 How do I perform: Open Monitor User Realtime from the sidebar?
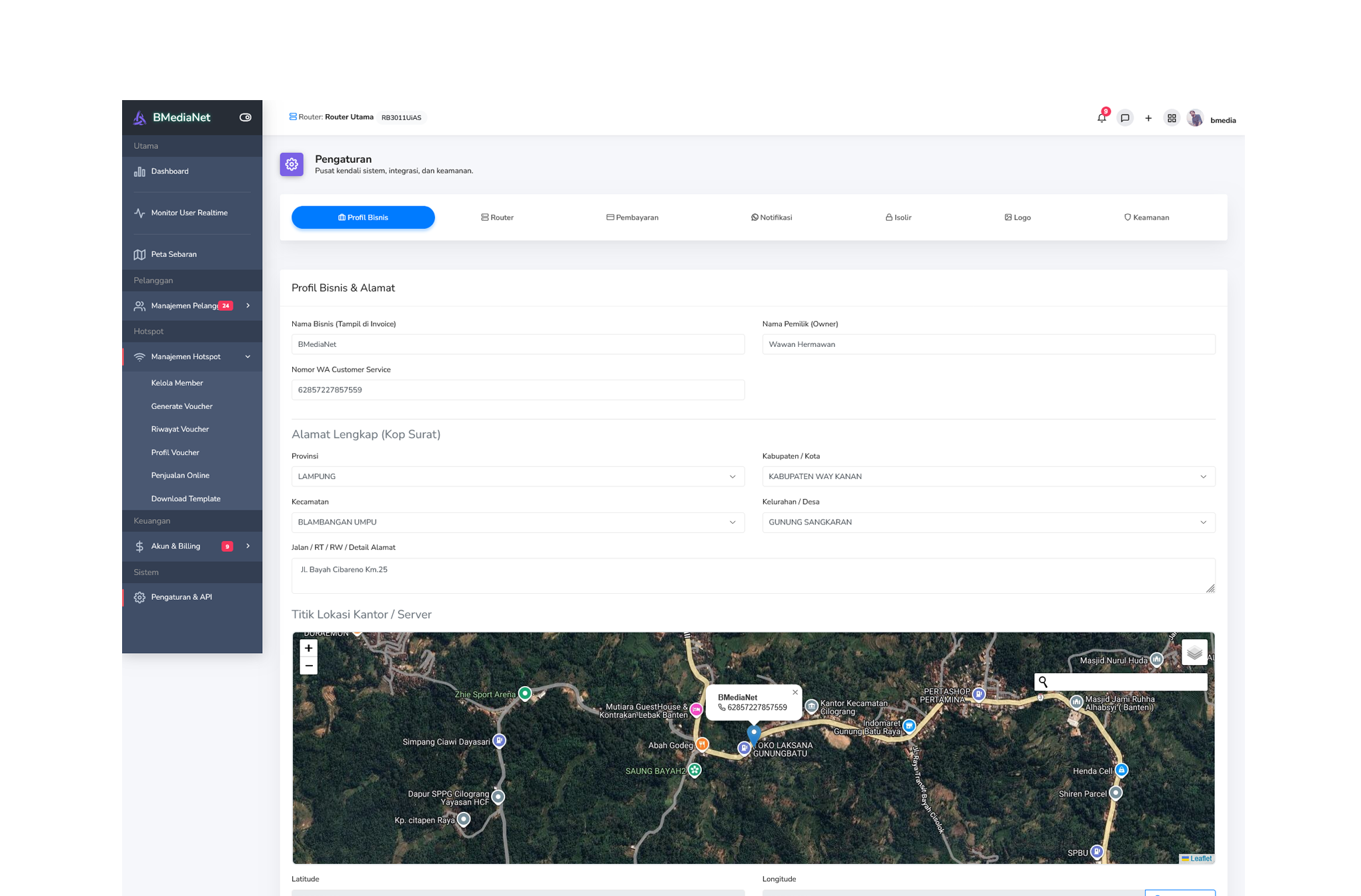pyautogui.click(x=189, y=212)
